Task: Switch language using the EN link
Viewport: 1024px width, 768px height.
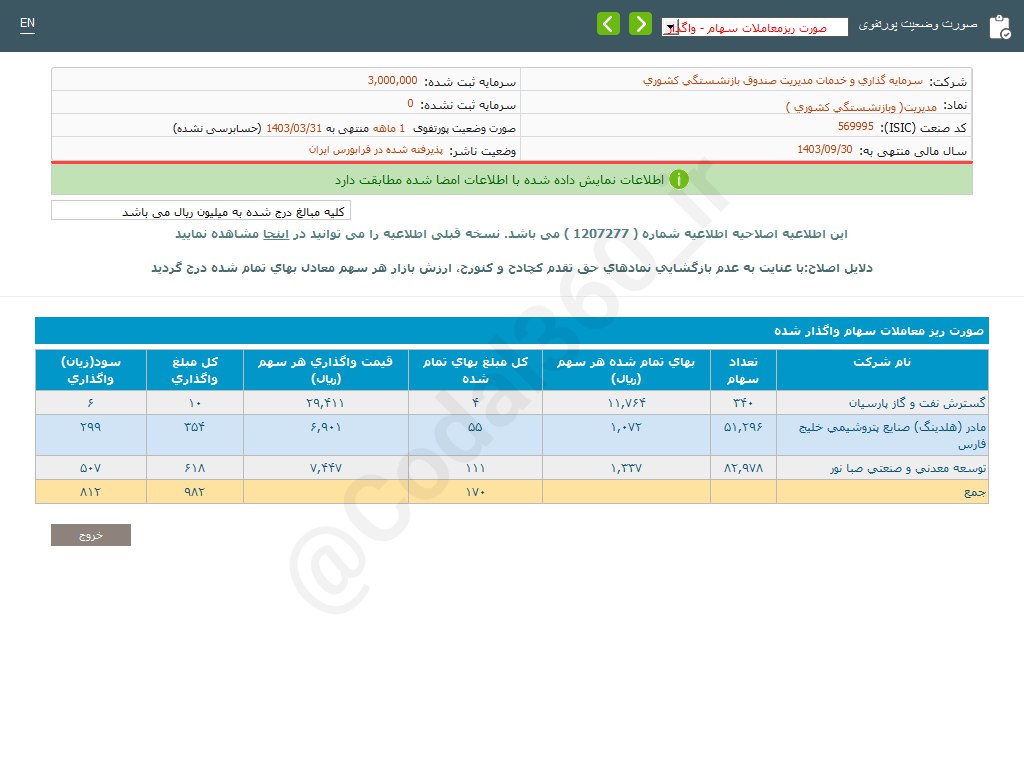Action: pyautogui.click(x=27, y=22)
